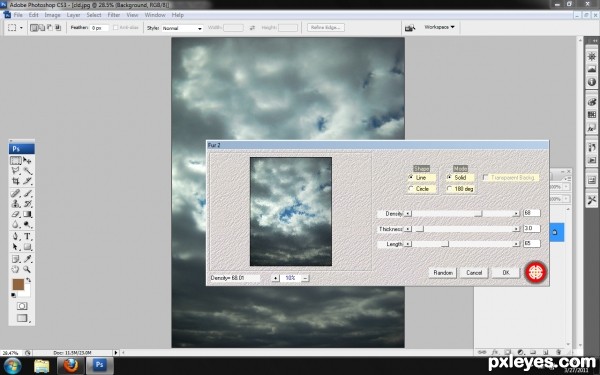Viewport: 600px width, 375px height.
Task: Choose the Circle shape radio button
Action: (x=411, y=188)
